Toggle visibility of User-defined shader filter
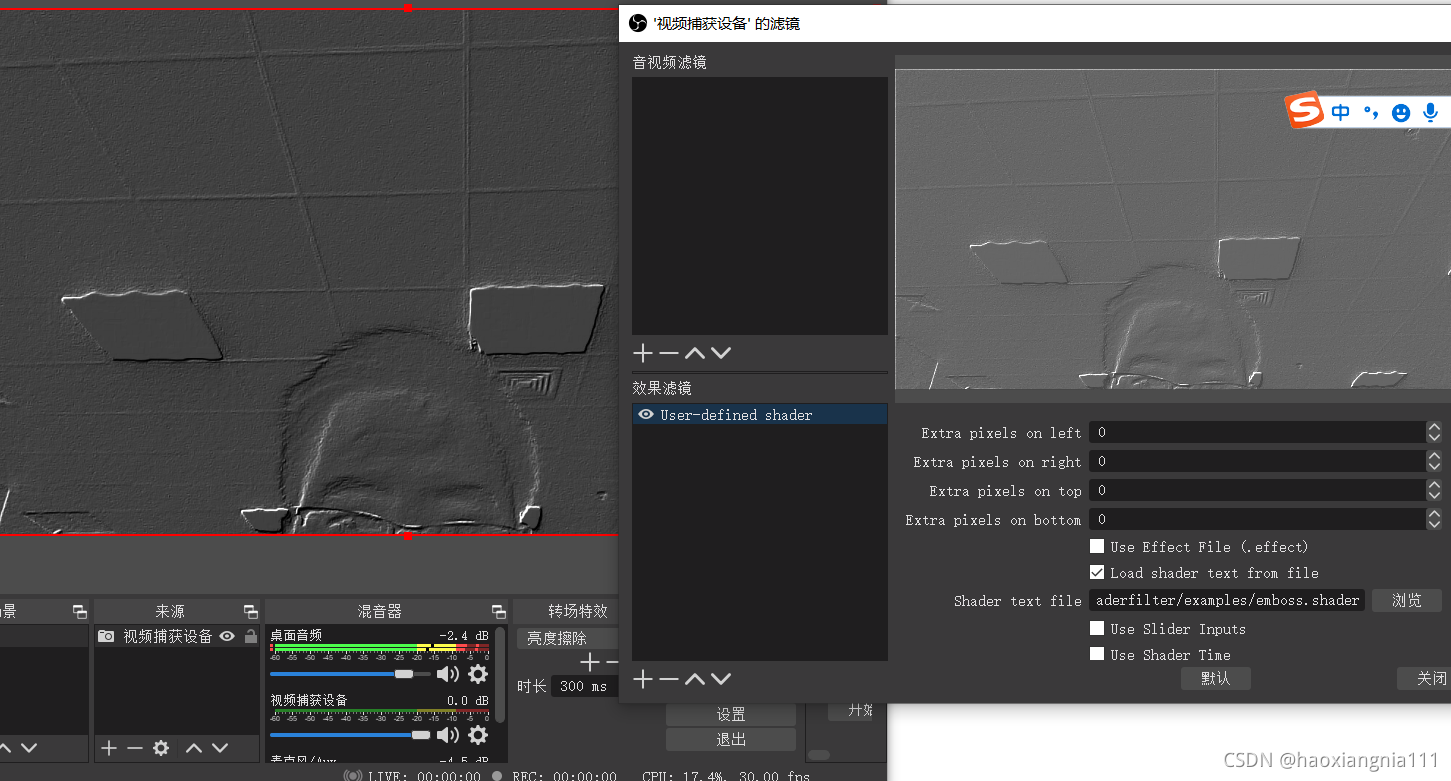Viewport: 1451px width, 781px height. [x=646, y=414]
